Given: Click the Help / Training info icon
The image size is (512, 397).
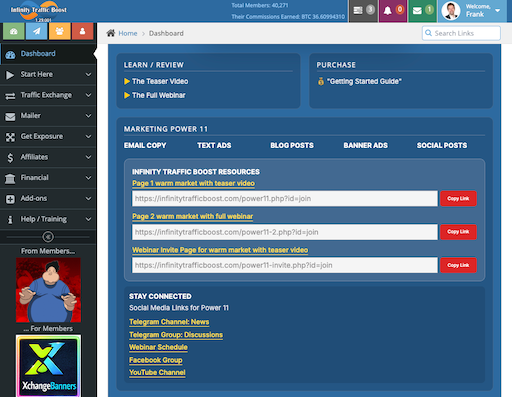Looking at the screenshot, I should point(10,220).
